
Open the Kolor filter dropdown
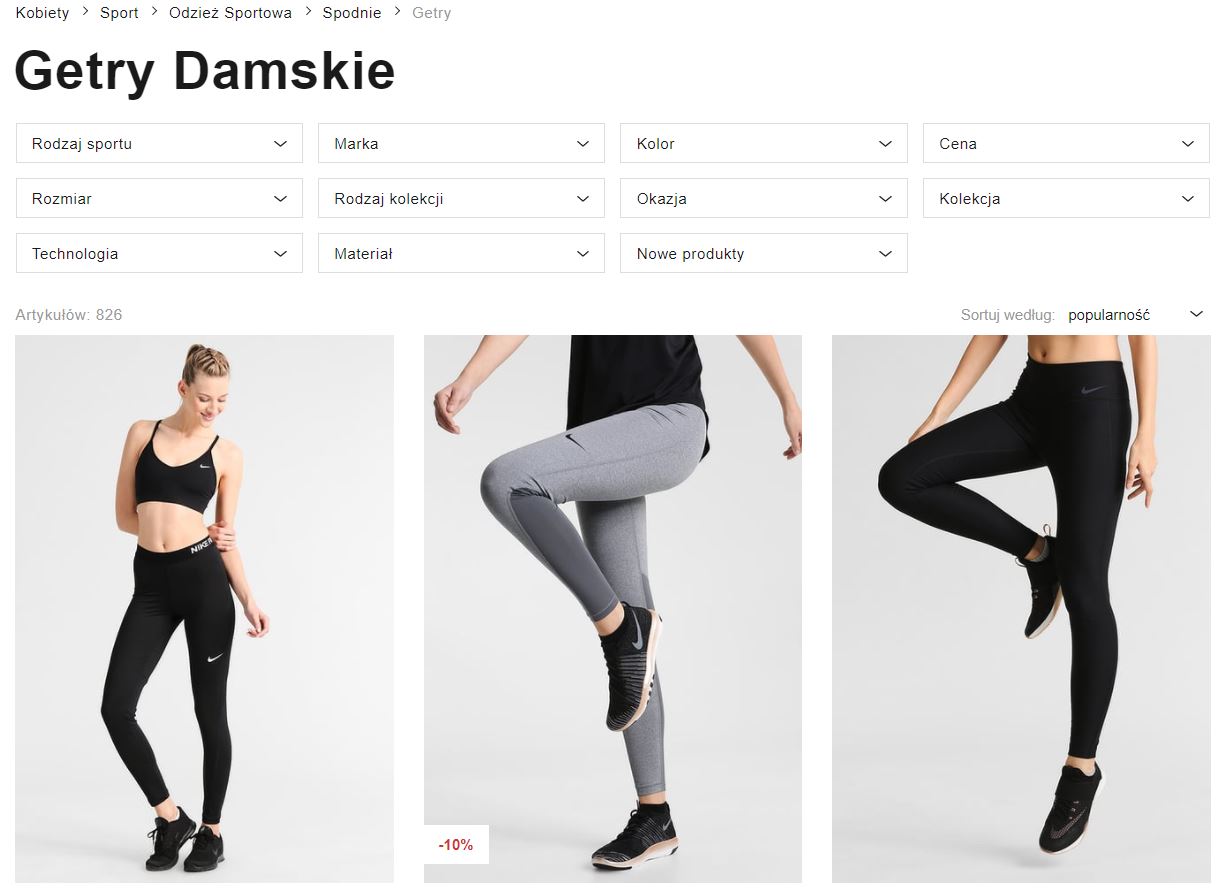pyautogui.click(x=764, y=143)
